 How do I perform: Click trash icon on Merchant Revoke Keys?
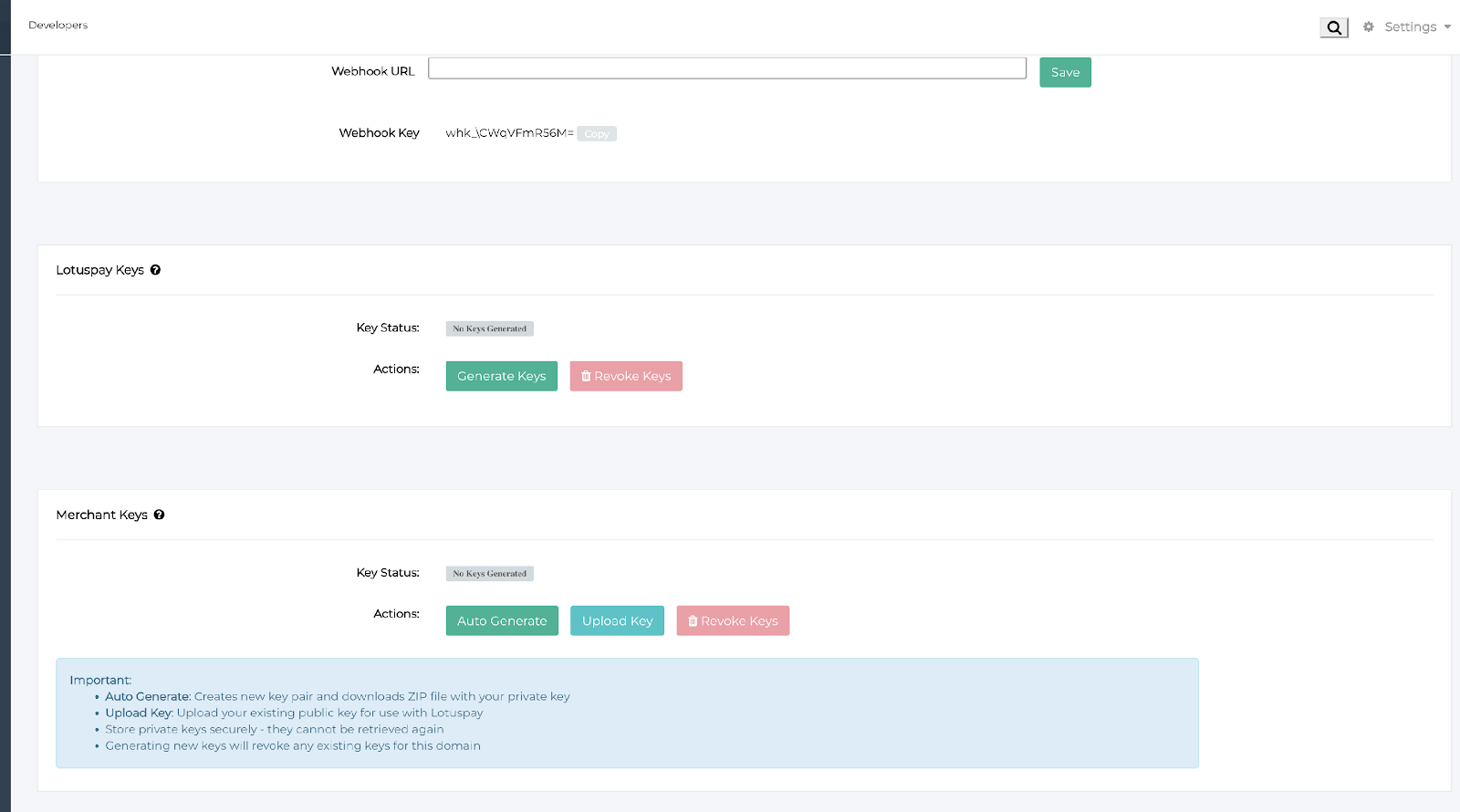point(693,621)
